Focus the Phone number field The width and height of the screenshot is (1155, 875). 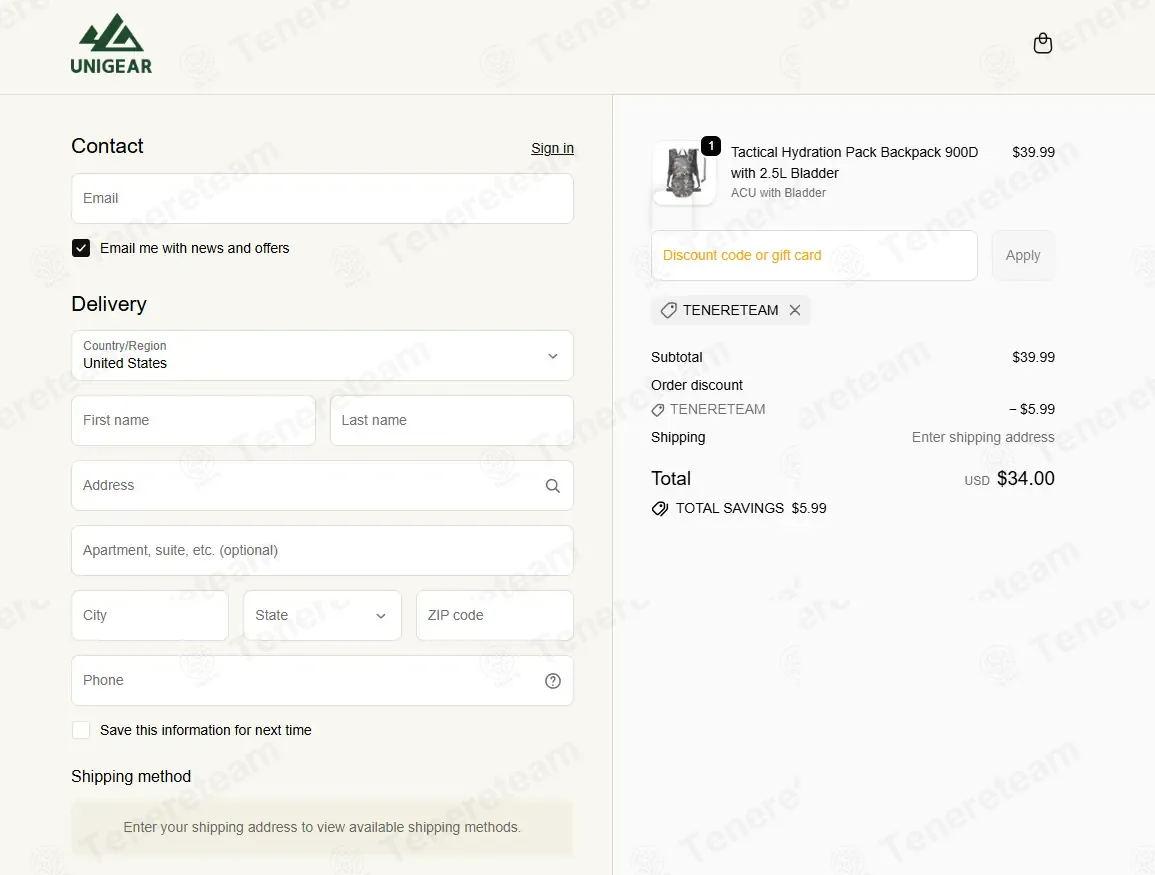click(322, 681)
